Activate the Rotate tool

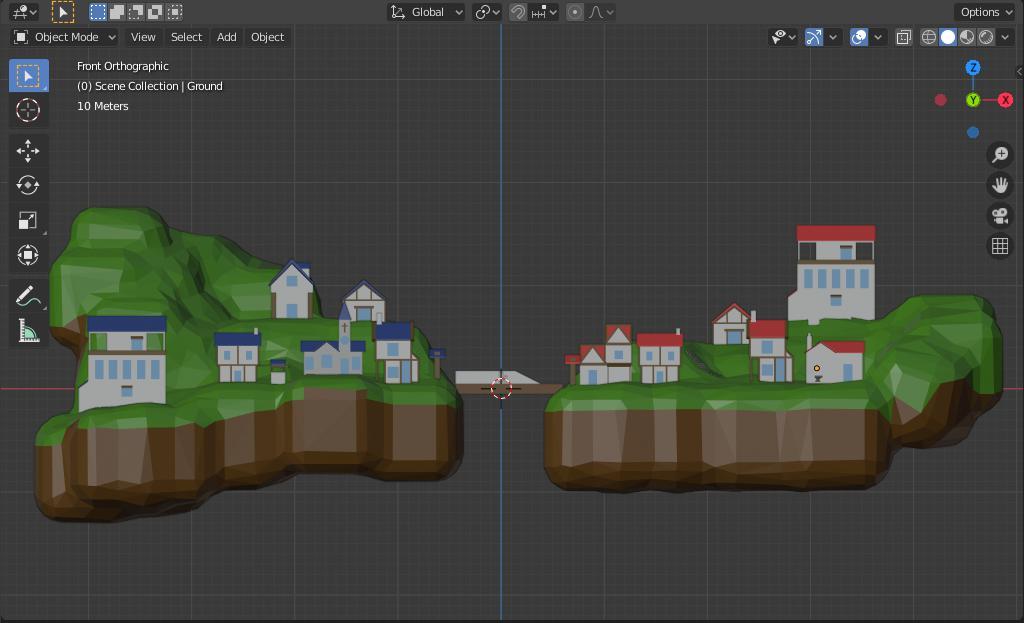click(x=28, y=185)
